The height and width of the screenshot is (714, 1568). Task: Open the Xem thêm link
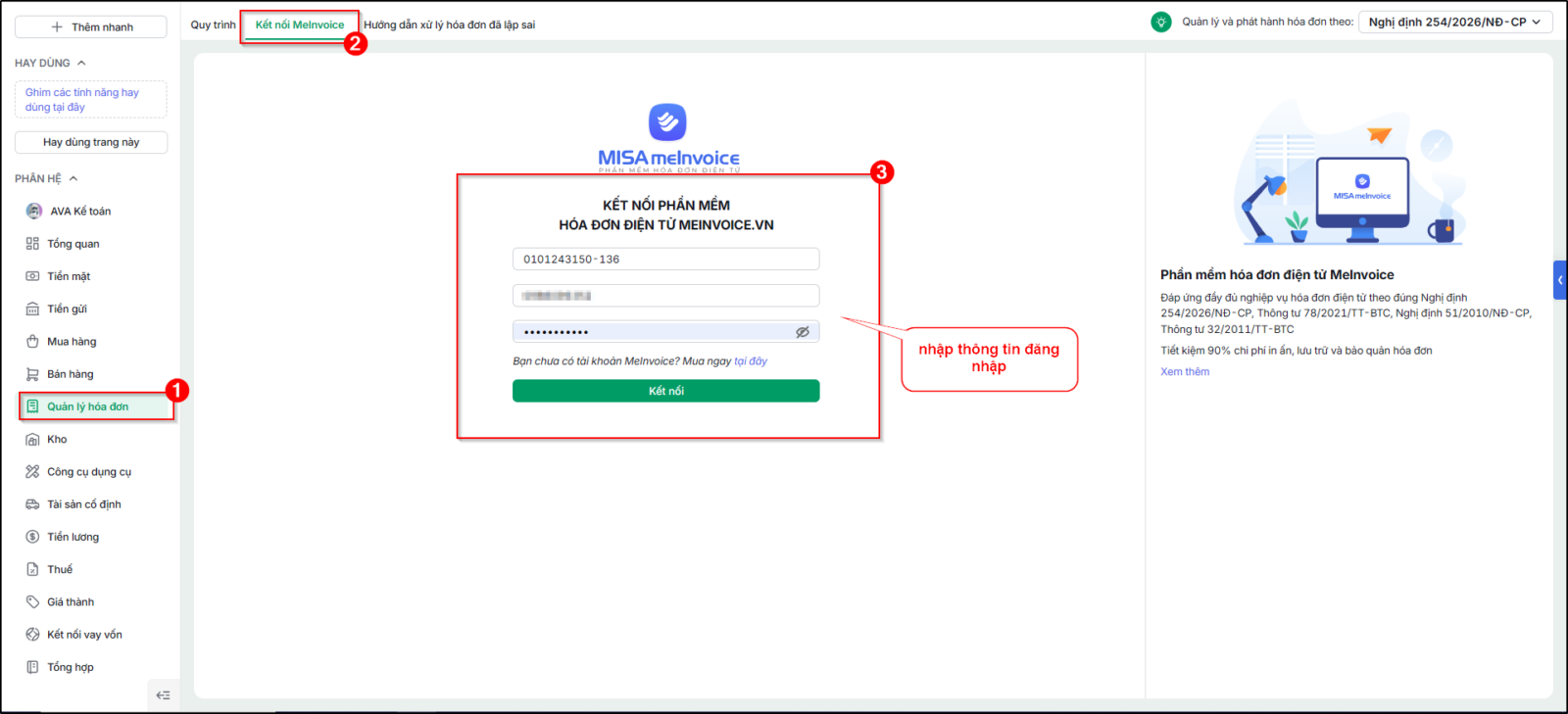click(1185, 372)
